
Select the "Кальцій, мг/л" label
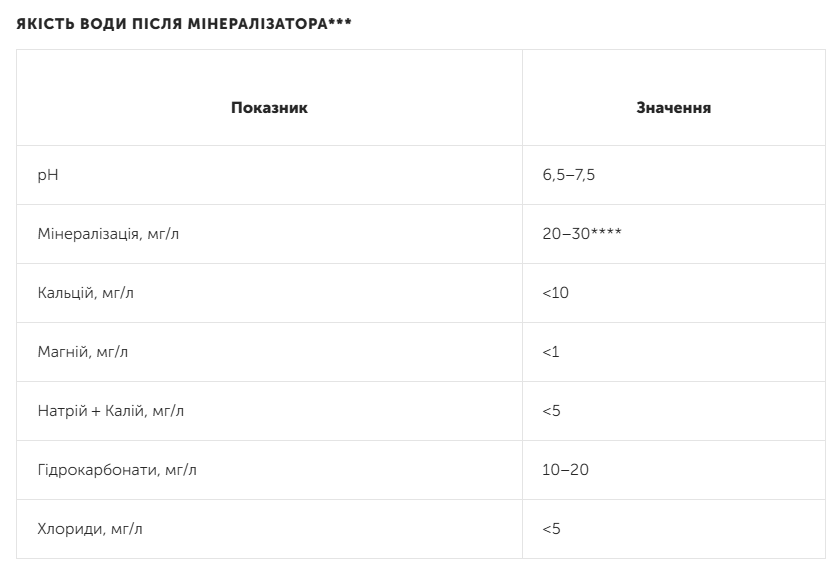point(84,293)
